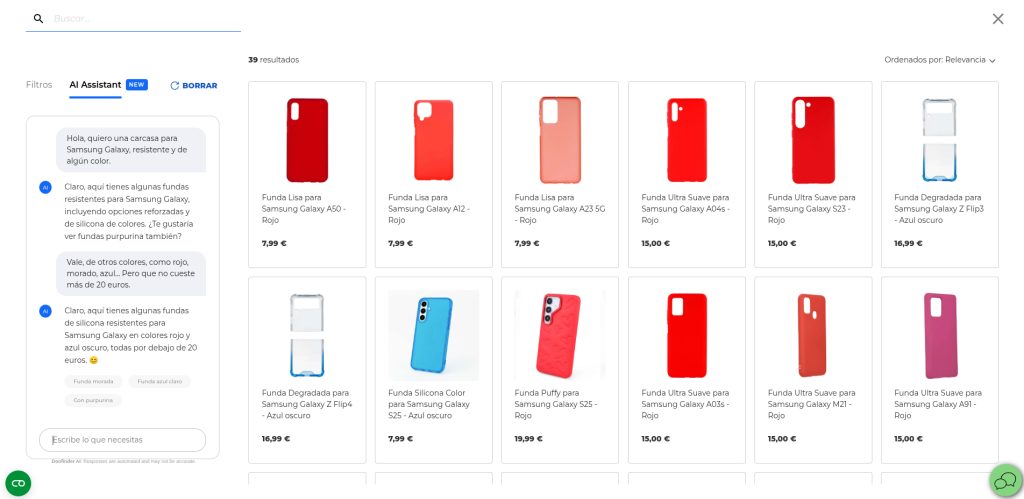Click the Borrar refresh icon
Viewport: 1024px width, 499px height.
click(175, 86)
